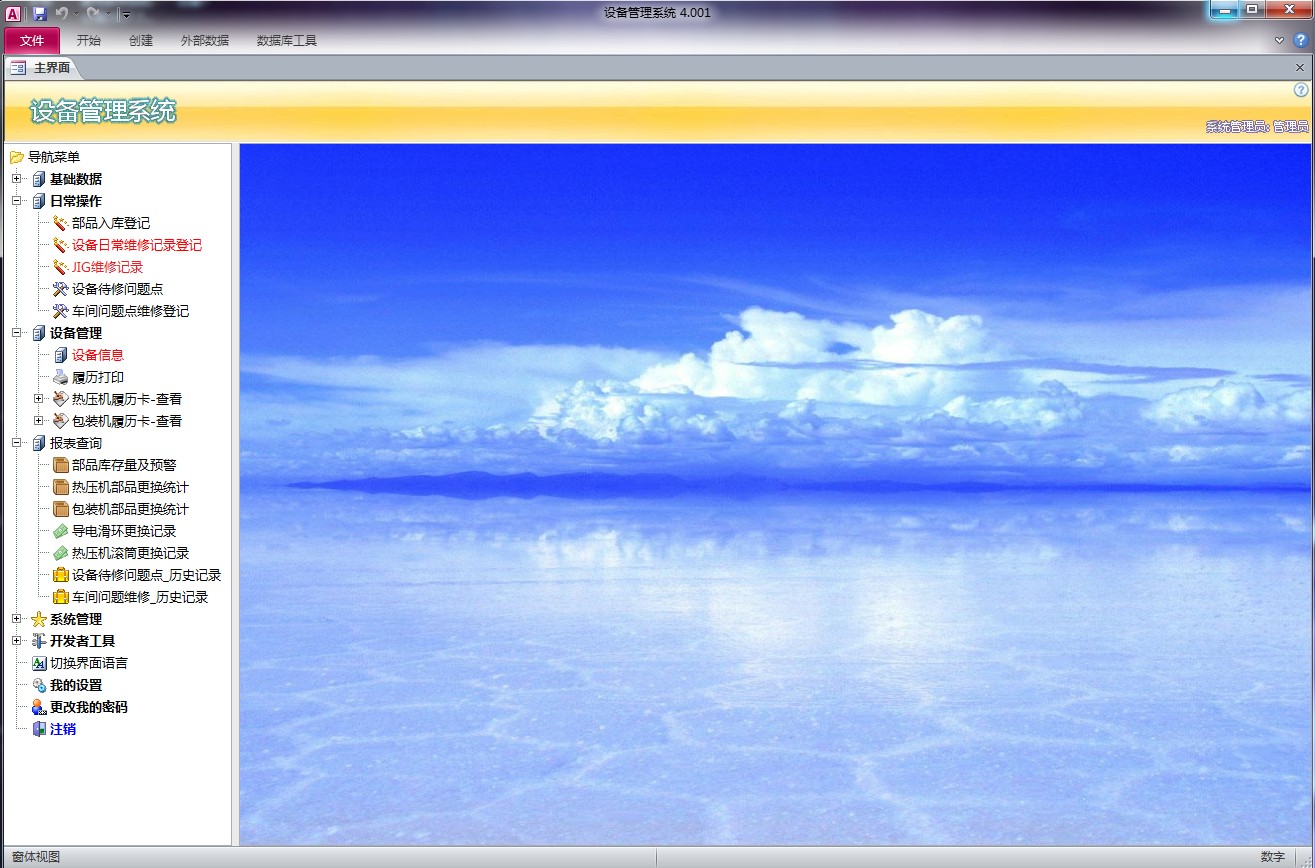Click the 系统管理 star icon
The height and width of the screenshot is (868, 1315).
tap(39, 619)
